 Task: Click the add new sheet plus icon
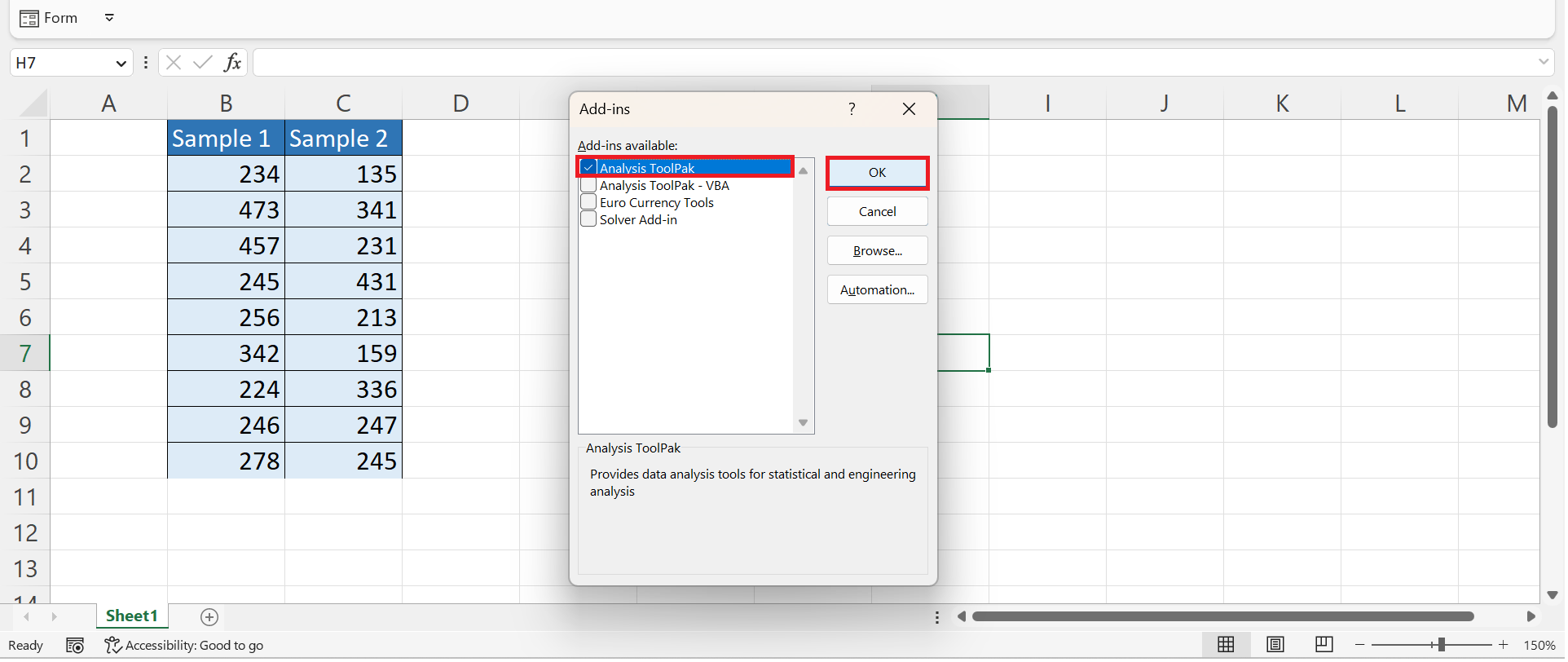point(209,617)
